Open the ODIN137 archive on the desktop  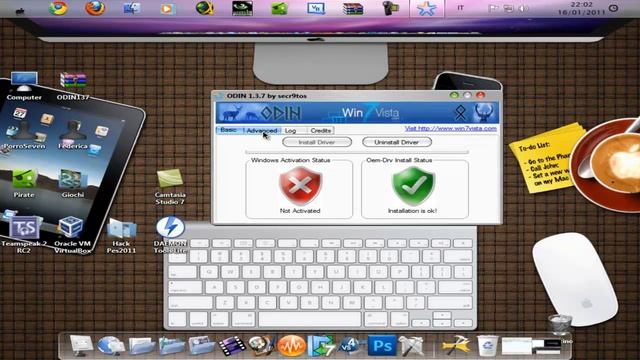(x=73, y=86)
